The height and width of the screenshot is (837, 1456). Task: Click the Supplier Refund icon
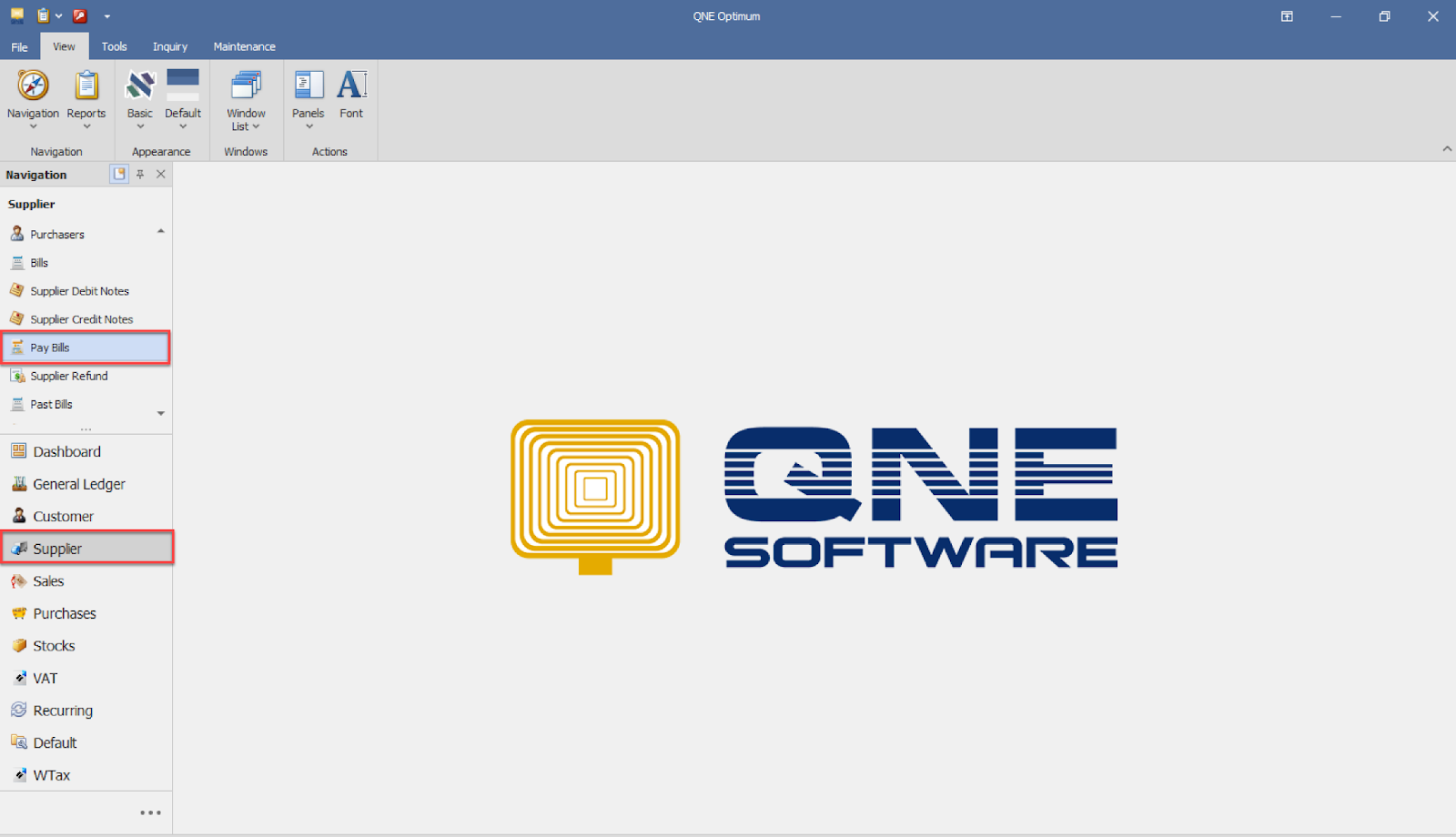click(x=17, y=376)
